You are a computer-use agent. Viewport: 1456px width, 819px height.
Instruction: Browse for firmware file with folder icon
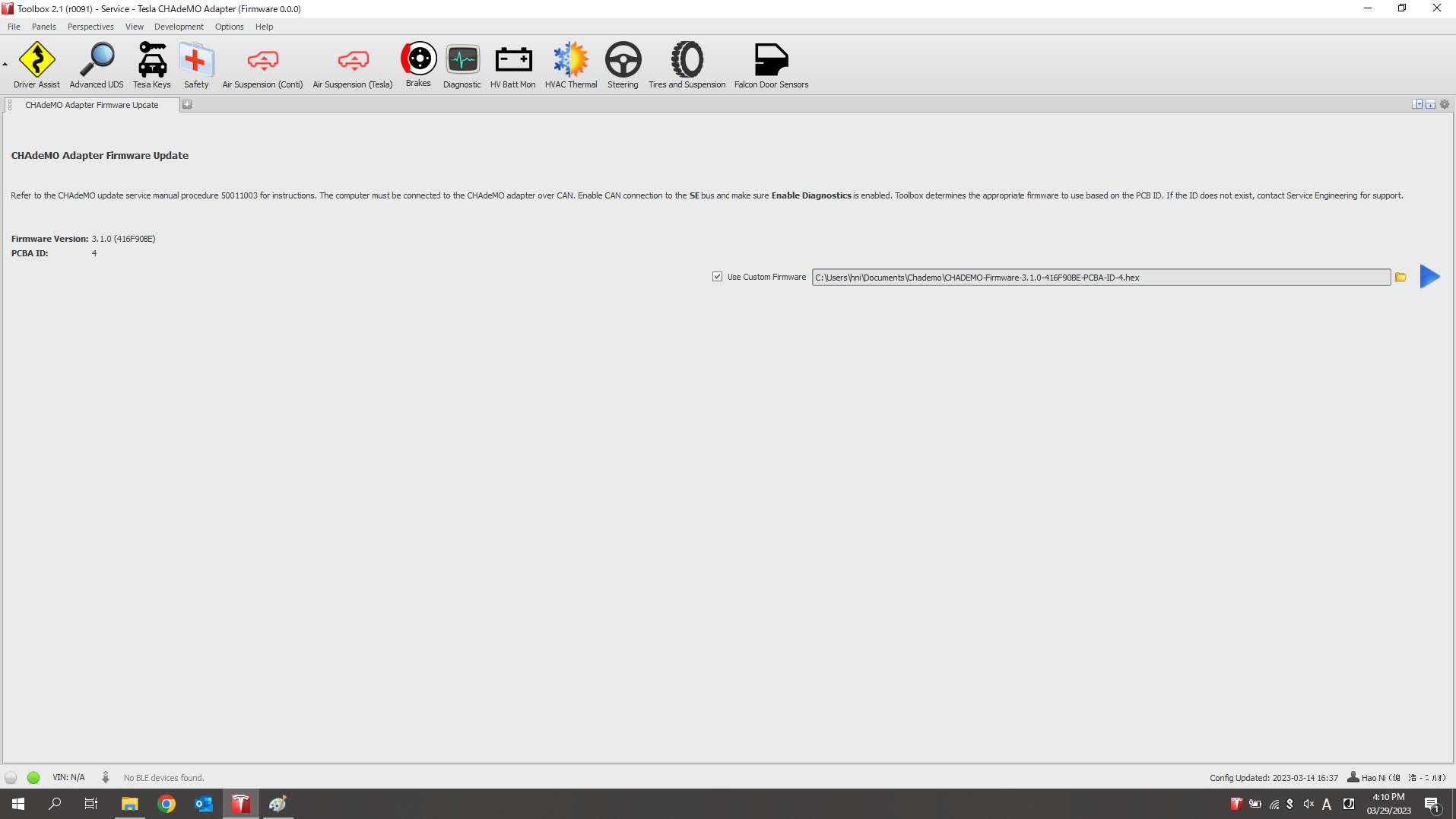pyautogui.click(x=1400, y=278)
